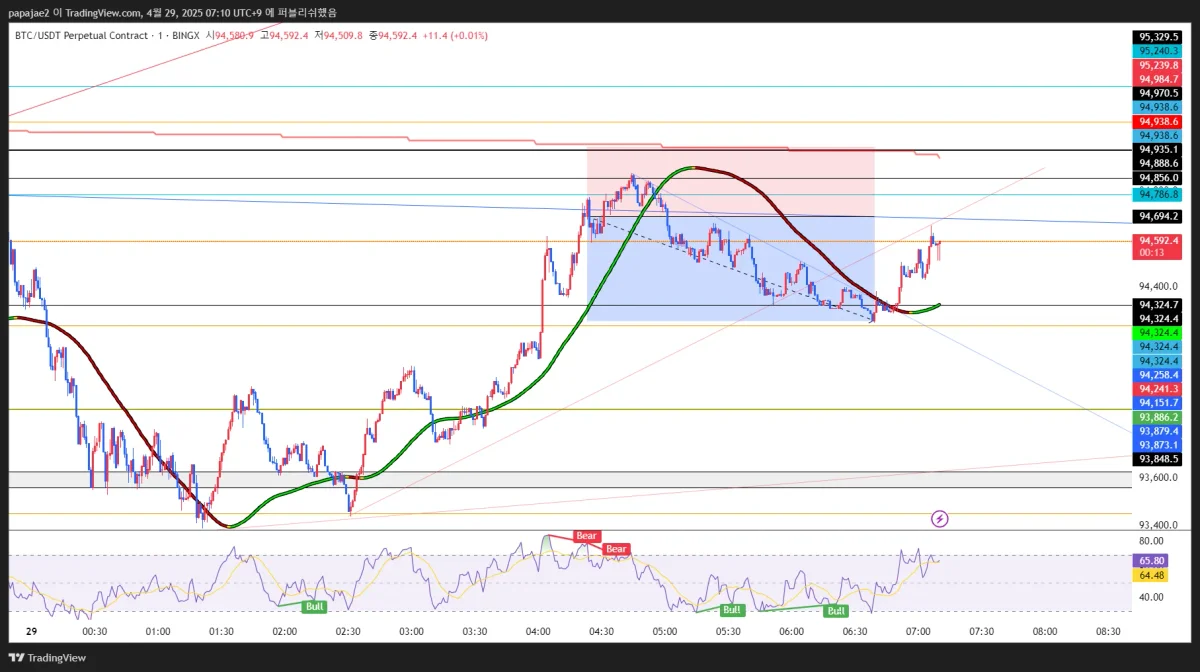Click the yellow RSI average label 64.48
The image size is (1200, 672).
coord(1147,575)
